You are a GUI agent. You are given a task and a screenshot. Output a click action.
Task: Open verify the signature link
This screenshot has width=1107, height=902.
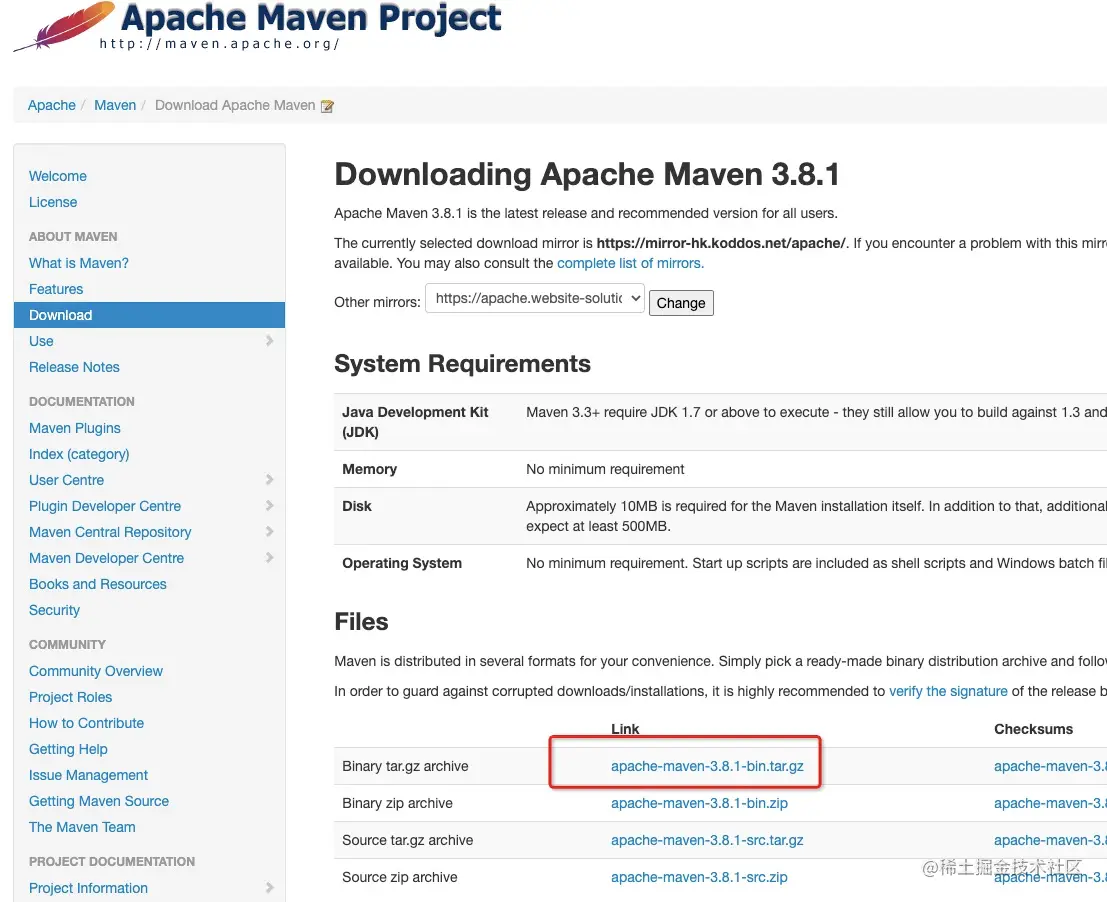point(948,691)
